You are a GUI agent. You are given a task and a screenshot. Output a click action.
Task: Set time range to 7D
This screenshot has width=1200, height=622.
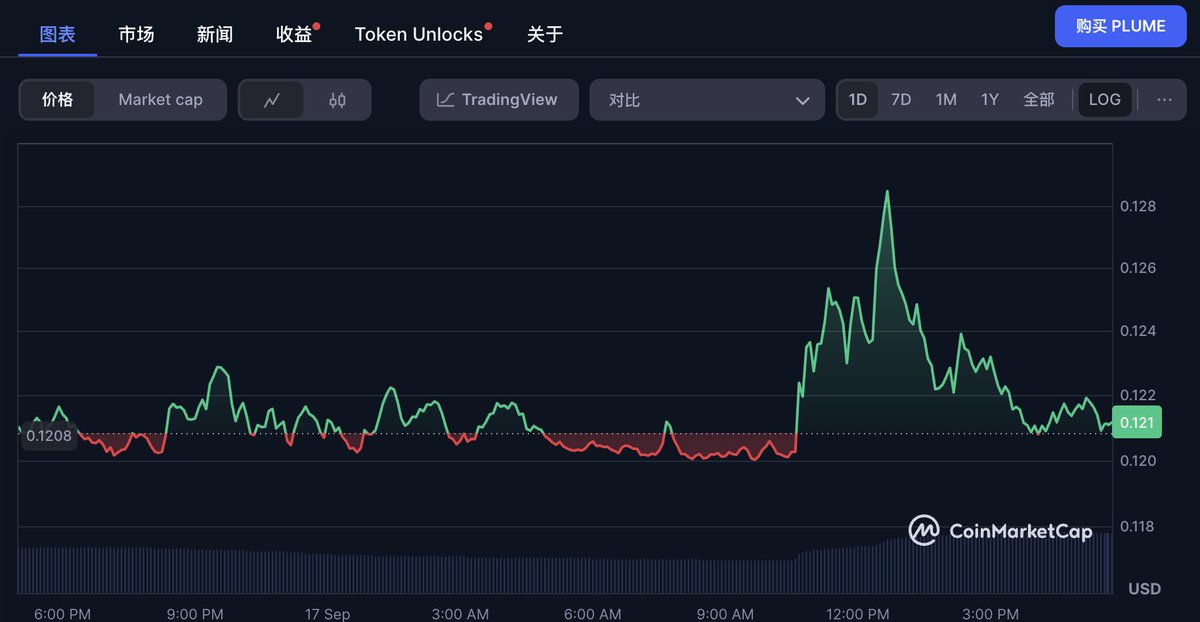(901, 100)
